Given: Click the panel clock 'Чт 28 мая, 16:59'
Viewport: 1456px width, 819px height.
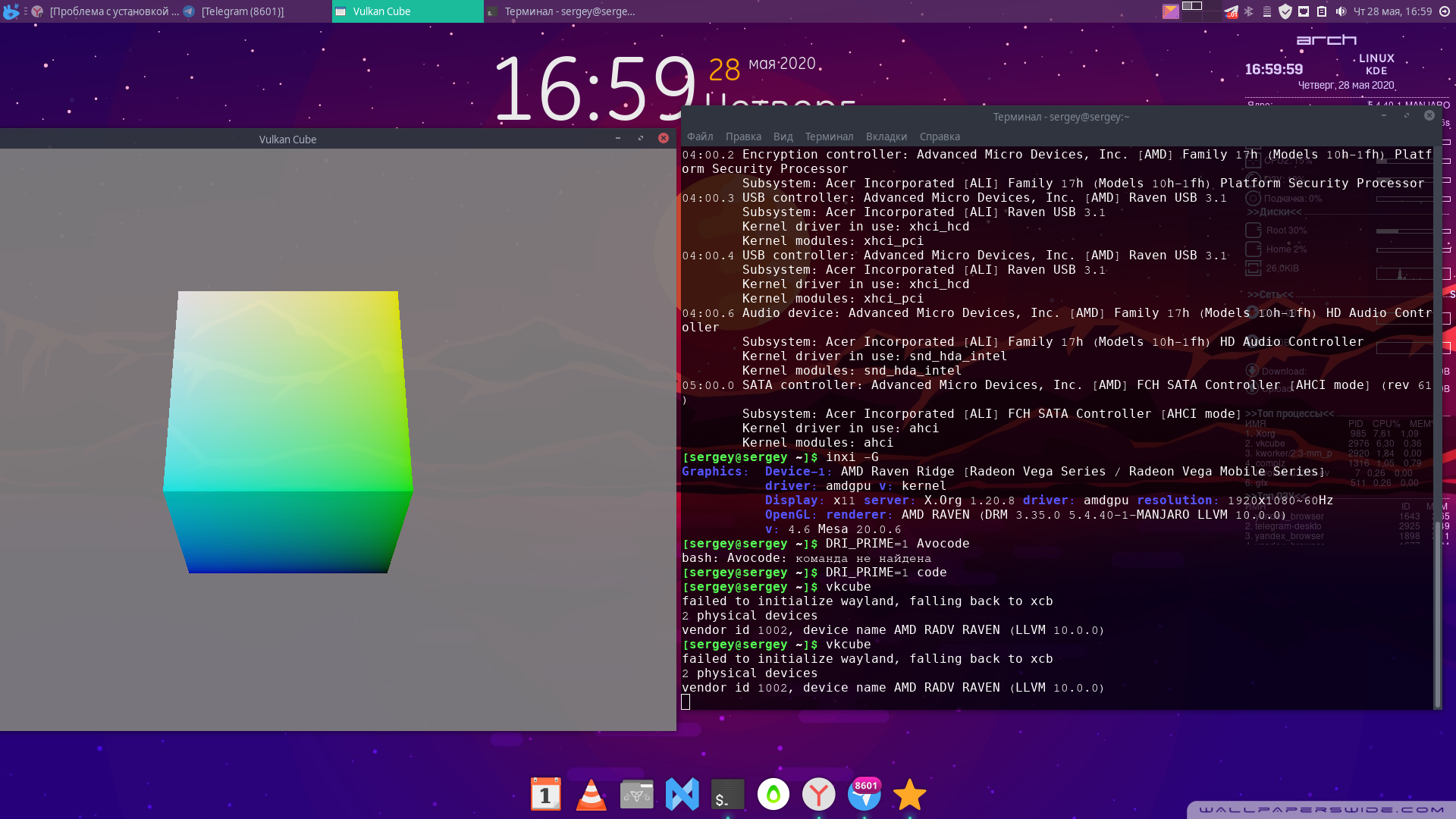Looking at the screenshot, I should coord(1392,11).
